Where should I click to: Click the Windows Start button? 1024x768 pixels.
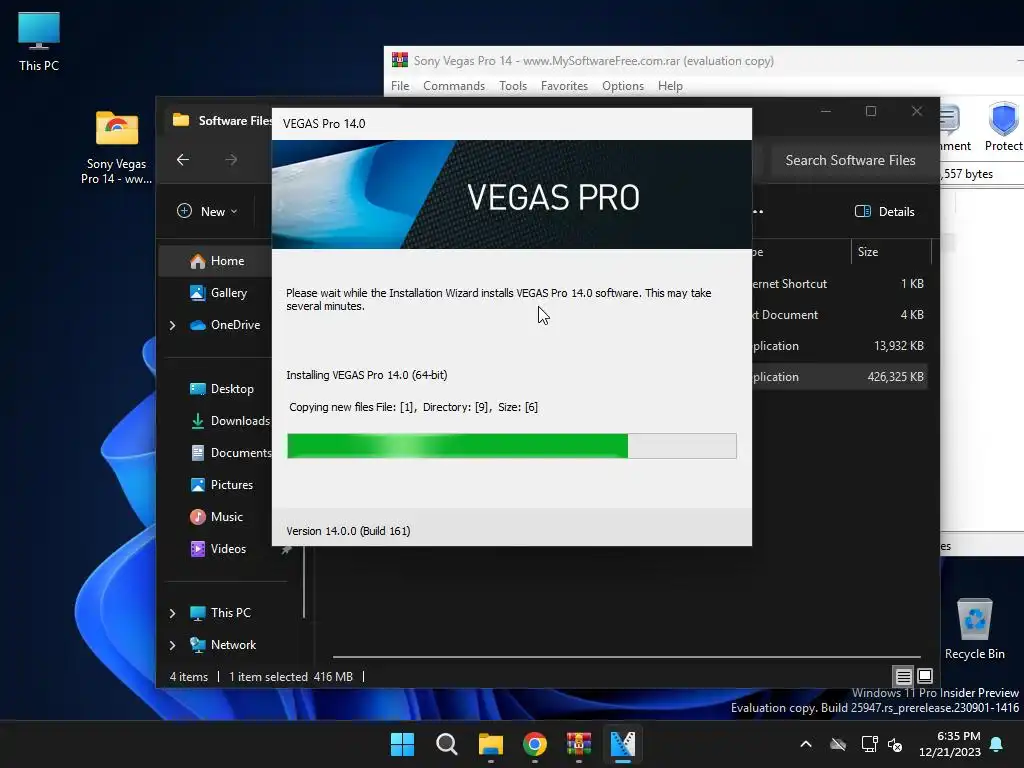[402, 744]
